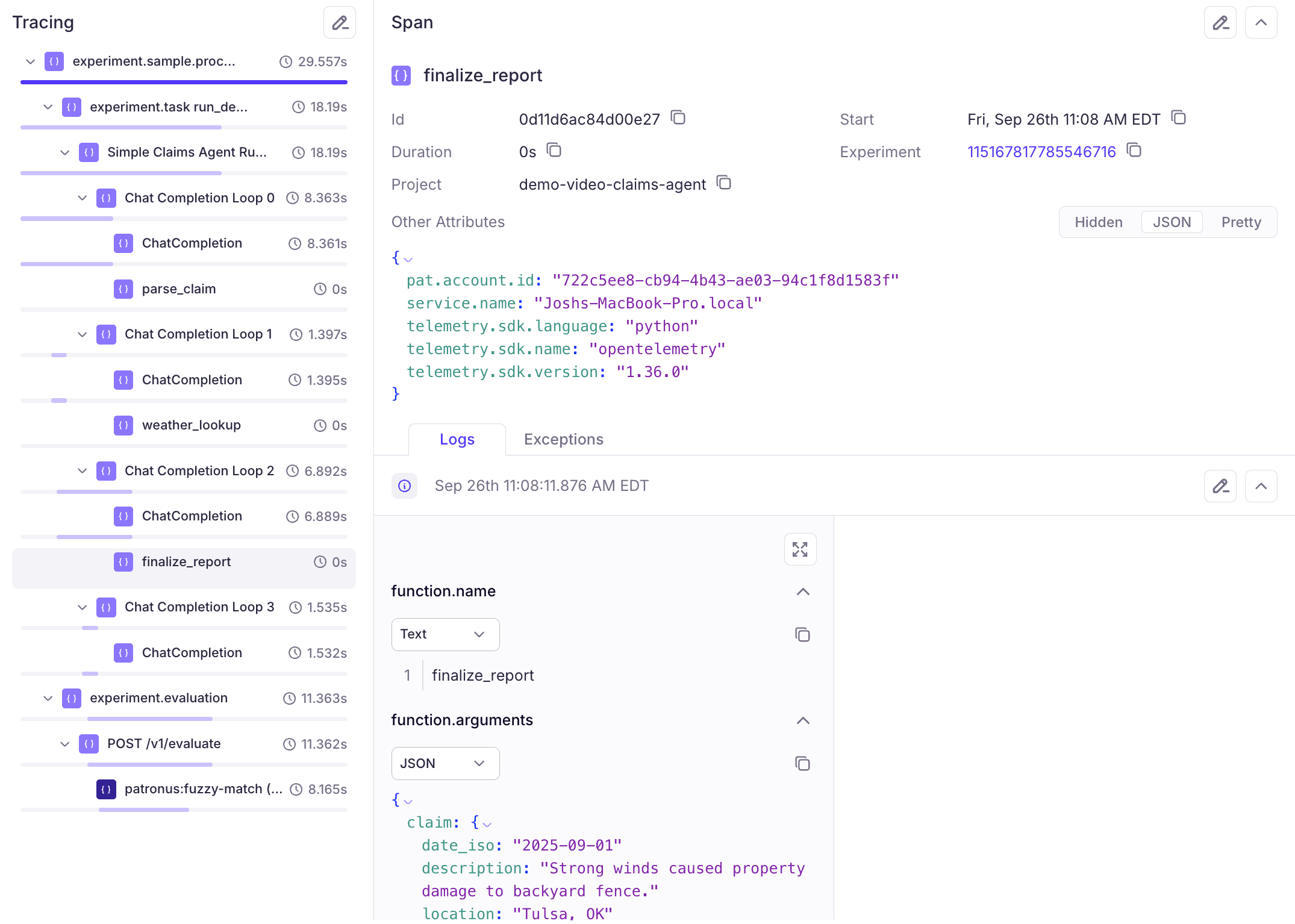This screenshot has height=924, width=1295.
Task: Click the edit pencil icon in Tracing panel
Action: coord(340,23)
